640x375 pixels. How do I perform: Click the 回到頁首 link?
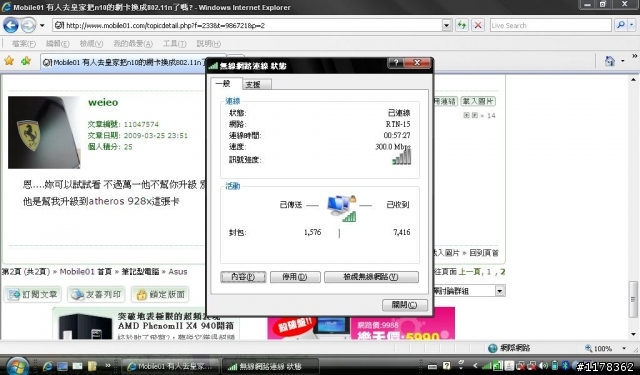point(484,253)
